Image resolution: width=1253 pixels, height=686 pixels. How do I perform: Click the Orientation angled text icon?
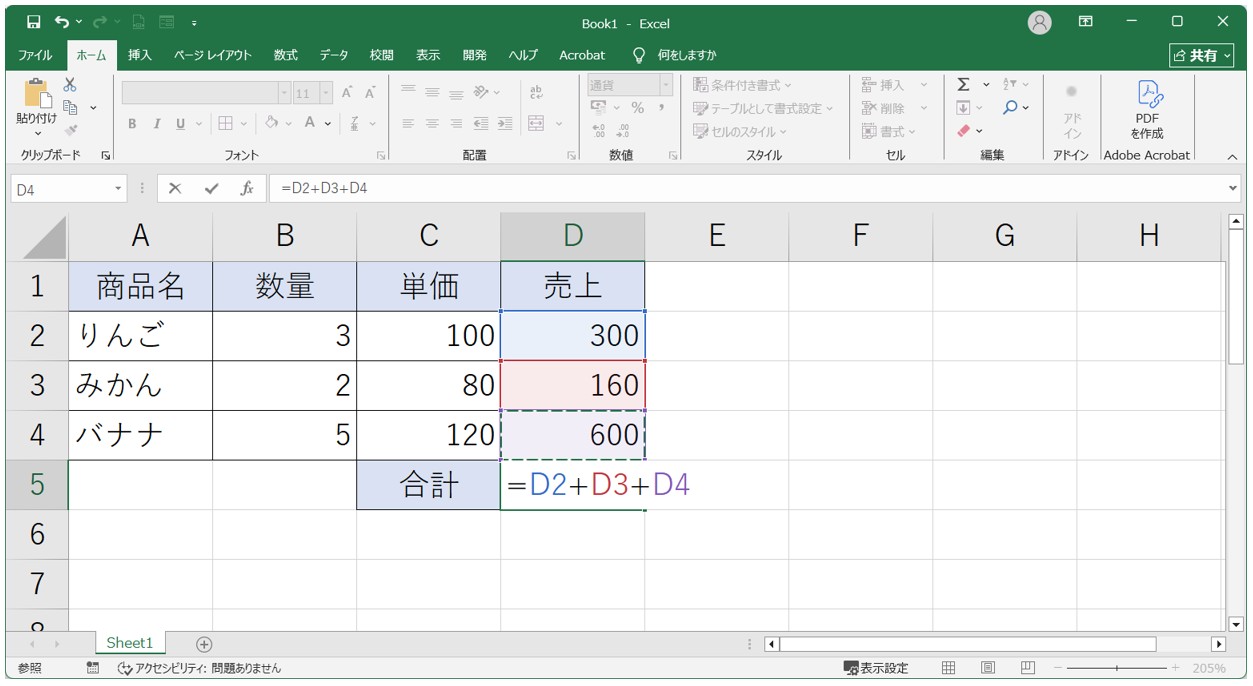click(481, 92)
